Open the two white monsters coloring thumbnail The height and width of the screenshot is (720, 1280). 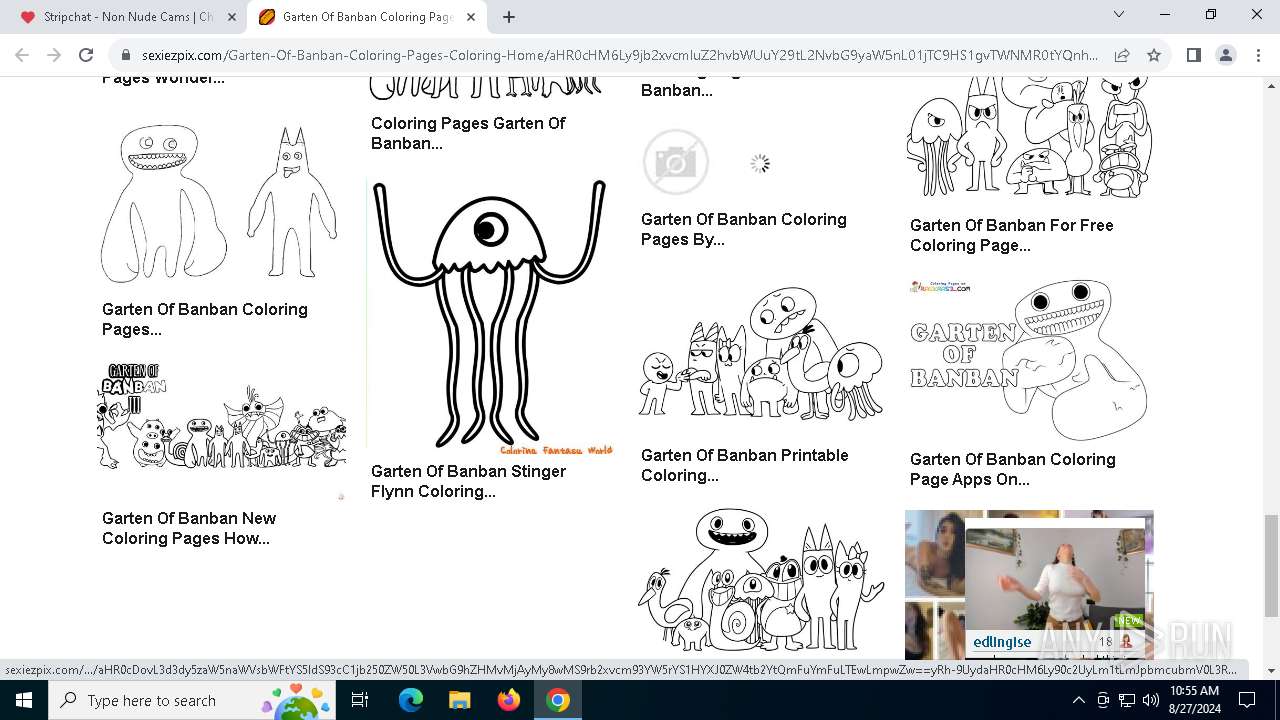(221, 203)
